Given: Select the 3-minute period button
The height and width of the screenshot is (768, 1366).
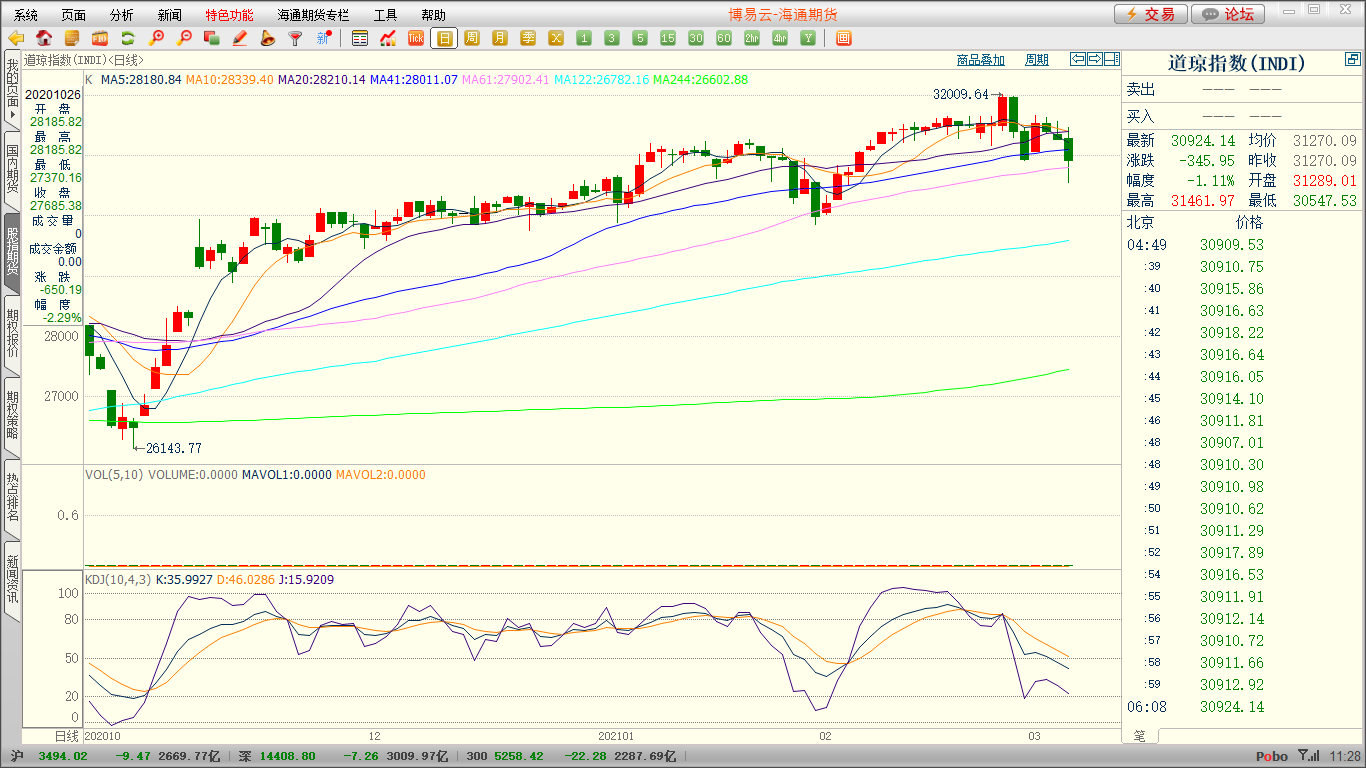Looking at the screenshot, I should [x=612, y=38].
